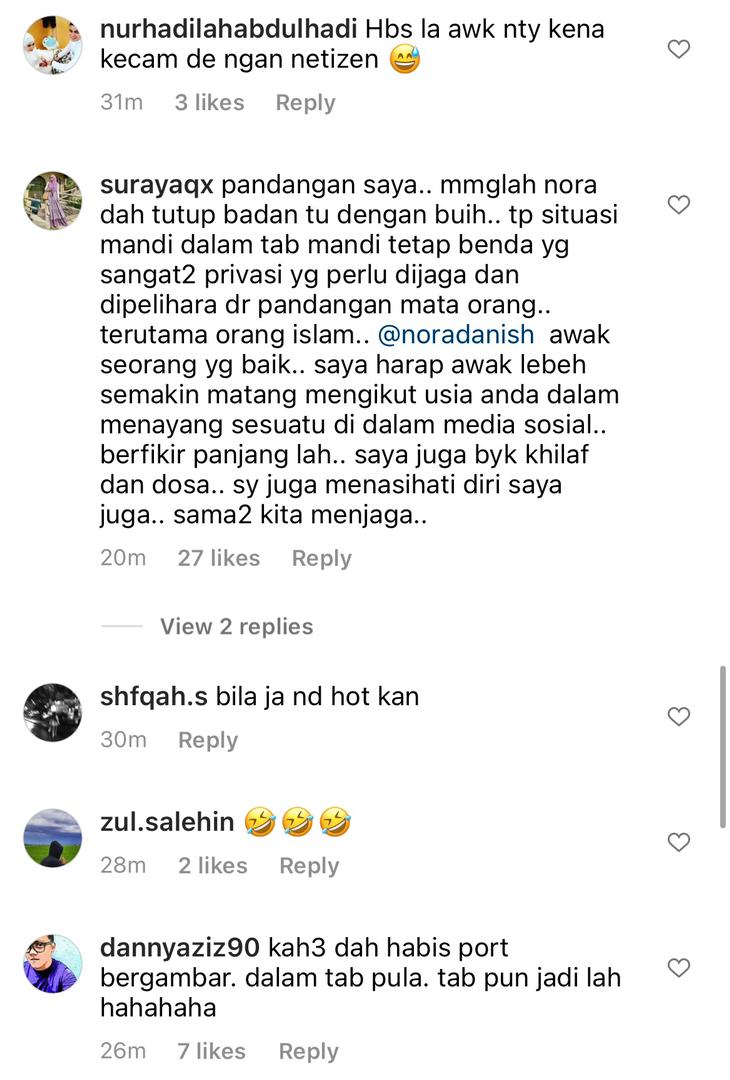Tap heart icon on surayaqx's comment
This screenshot has height=1080, width=730.
click(679, 205)
